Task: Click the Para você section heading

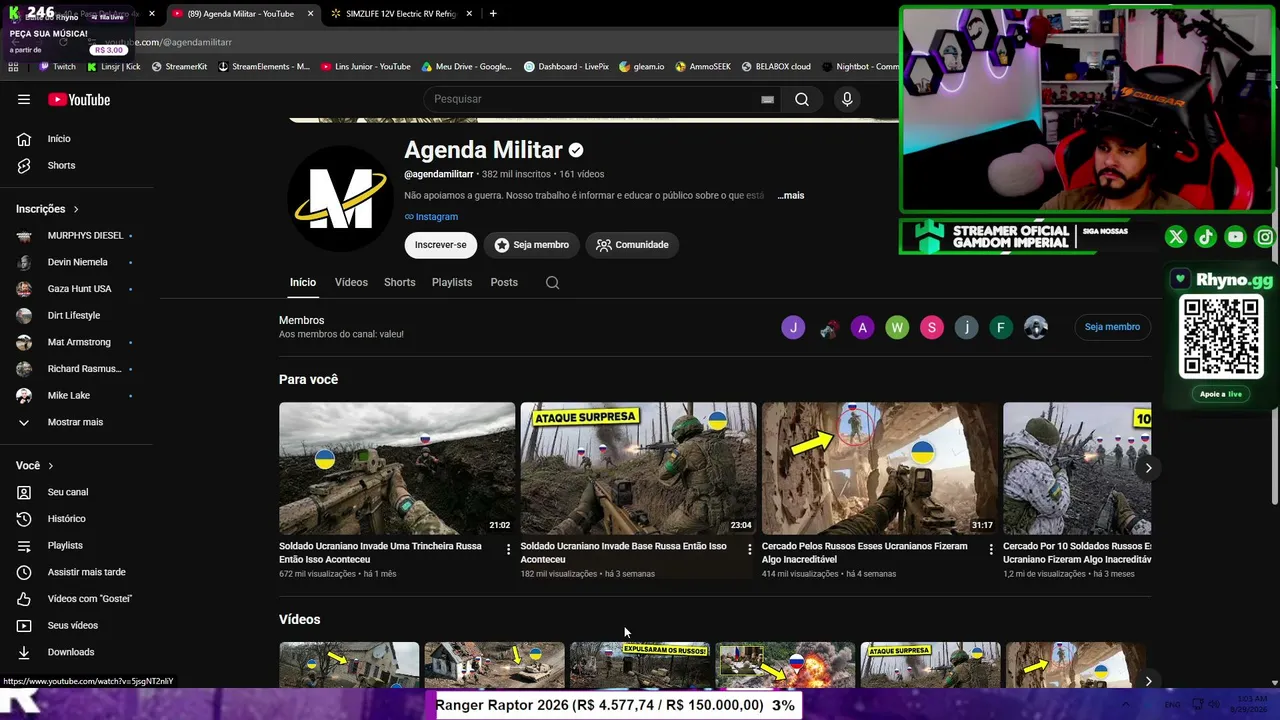Action: click(308, 380)
